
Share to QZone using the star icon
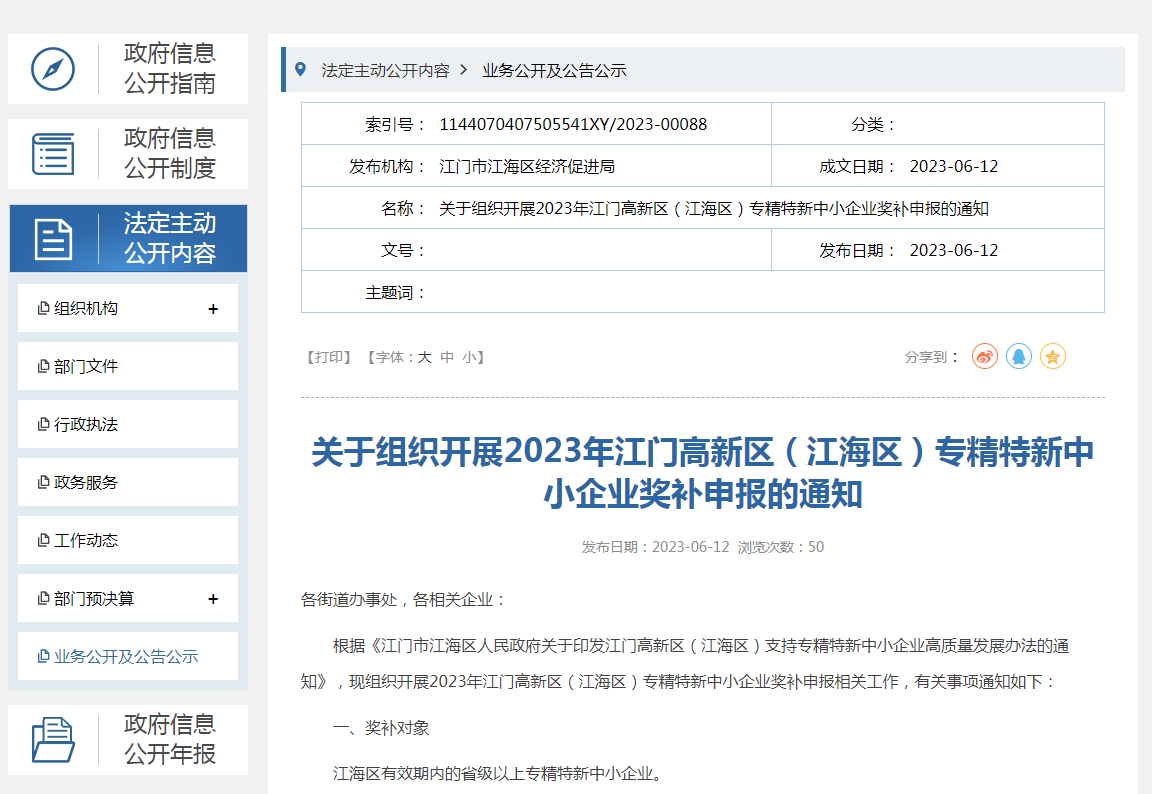click(x=1052, y=356)
